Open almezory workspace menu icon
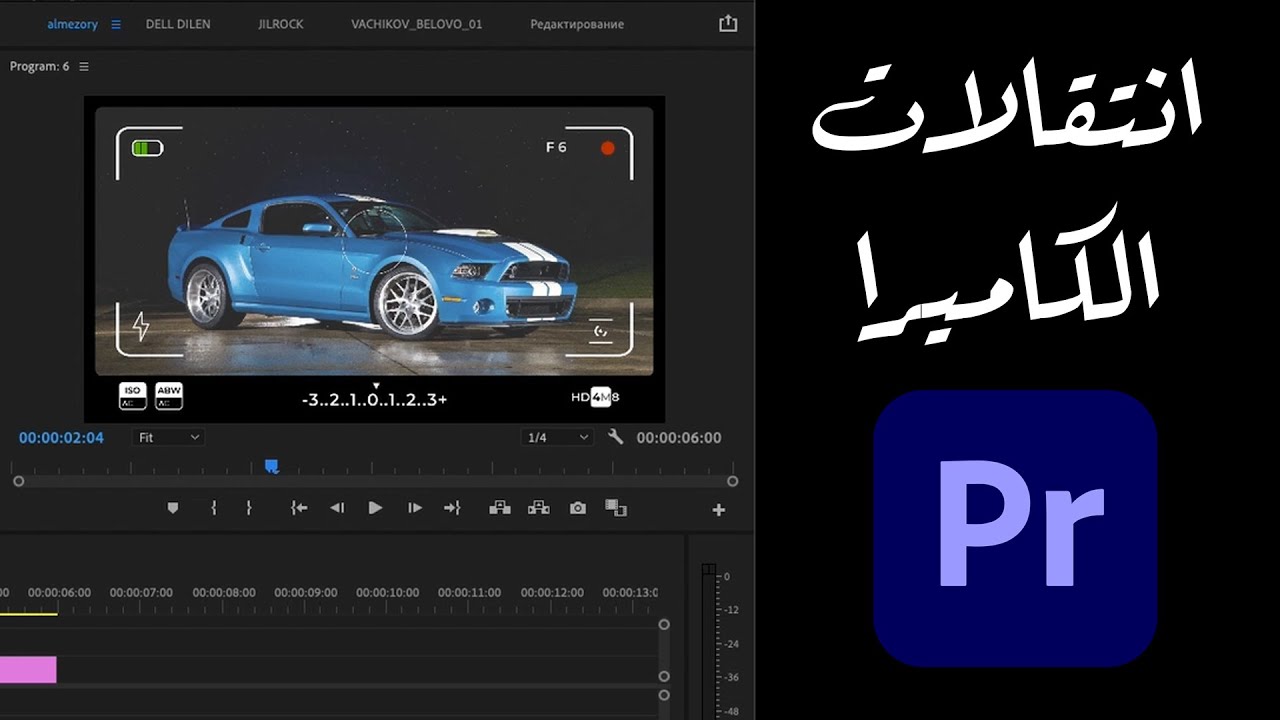This screenshot has height=720, width=1280. tap(116, 24)
